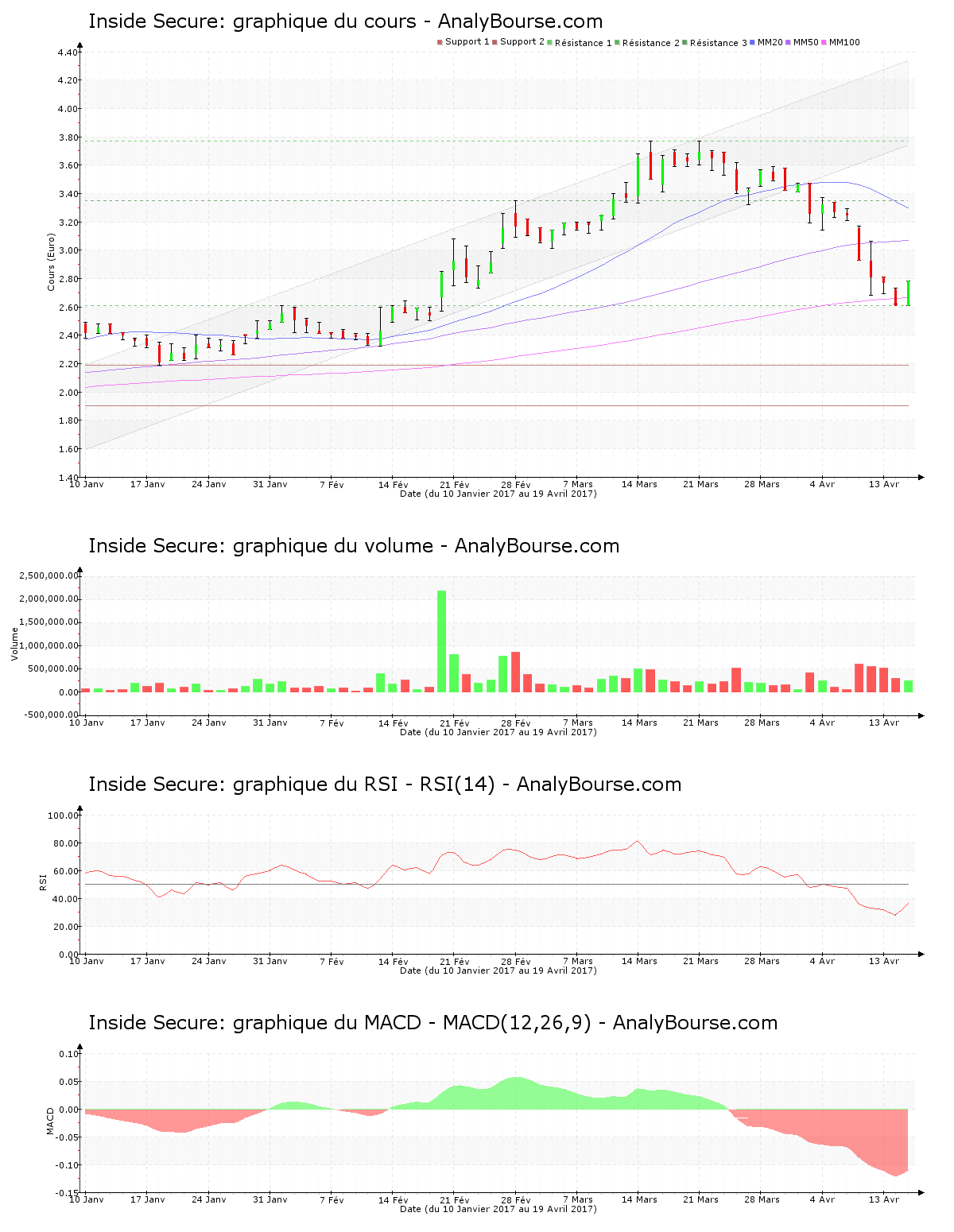The image size is (954, 1232).
Task: Click the MM100 pink legend swatch
Action: click(824, 42)
